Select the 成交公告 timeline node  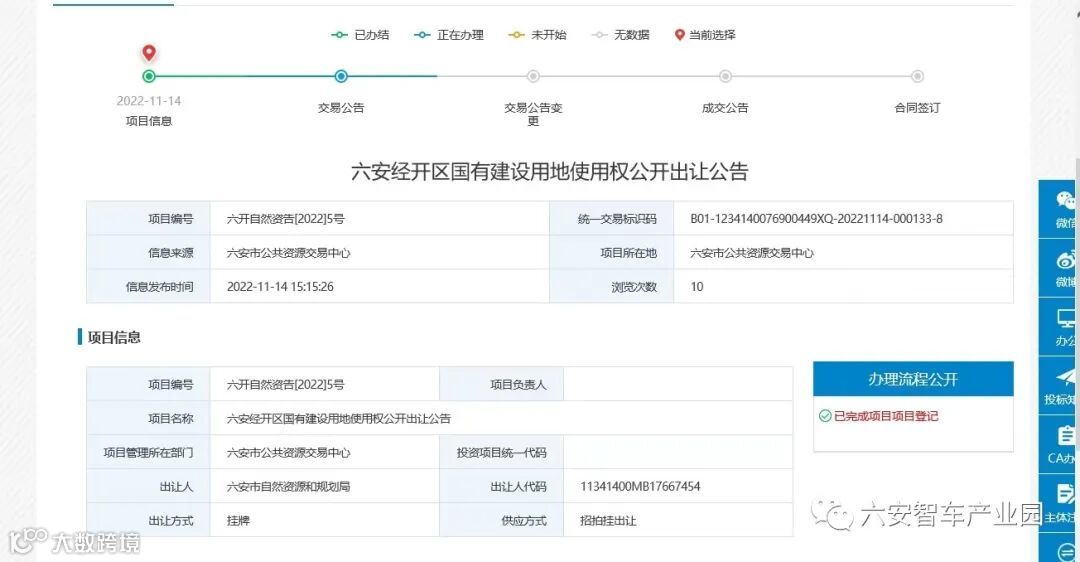coord(725,76)
